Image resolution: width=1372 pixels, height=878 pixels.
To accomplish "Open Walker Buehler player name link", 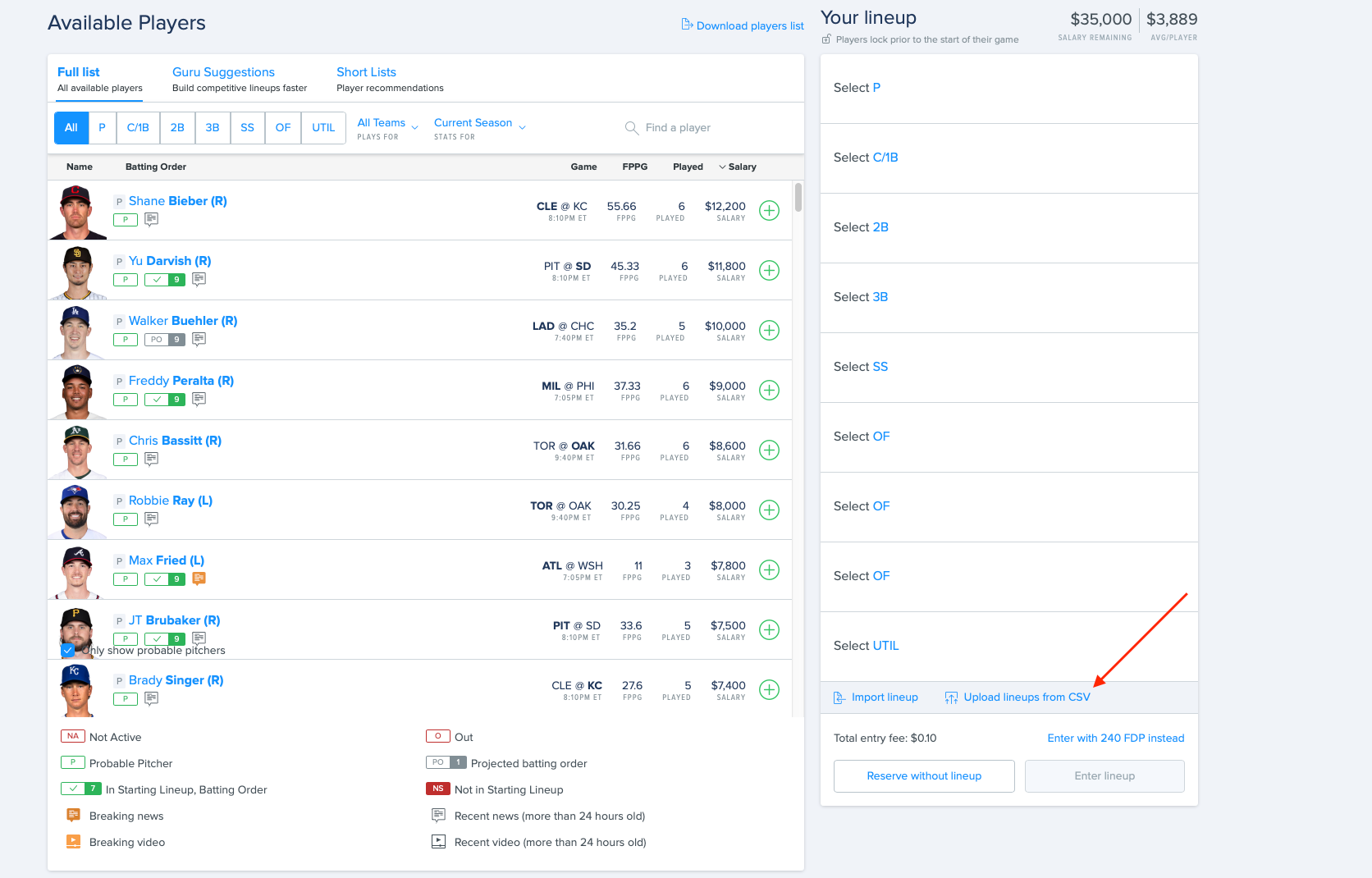I will 183,321.
